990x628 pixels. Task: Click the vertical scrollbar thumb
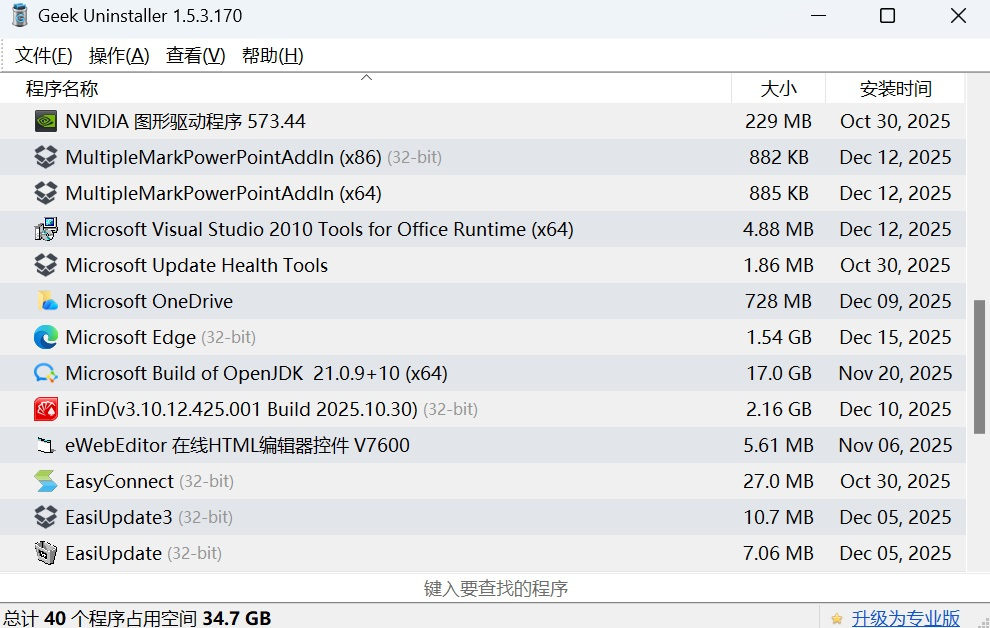click(980, 366)
